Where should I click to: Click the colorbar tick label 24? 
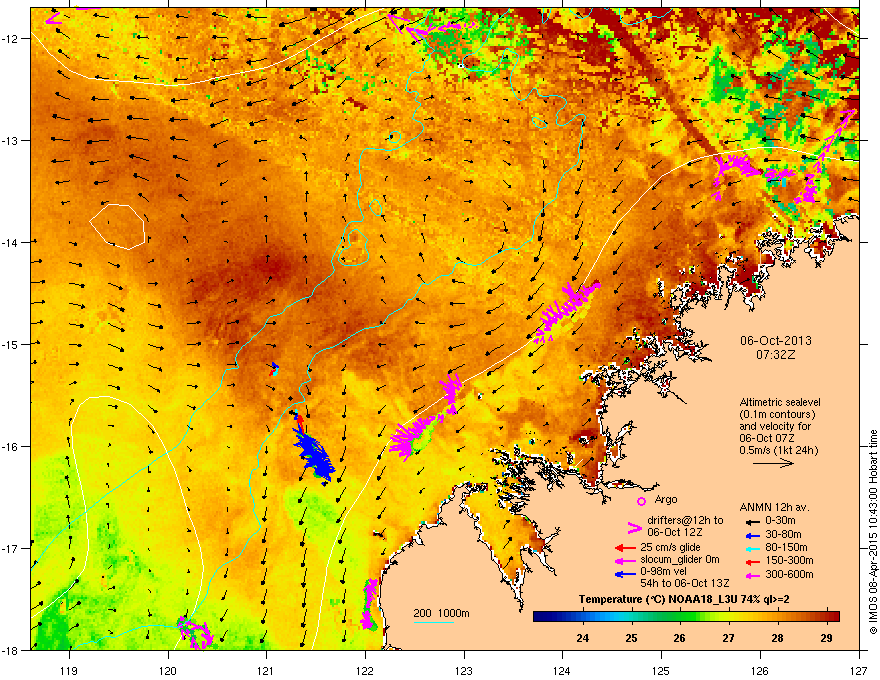(x=583, y=637)
